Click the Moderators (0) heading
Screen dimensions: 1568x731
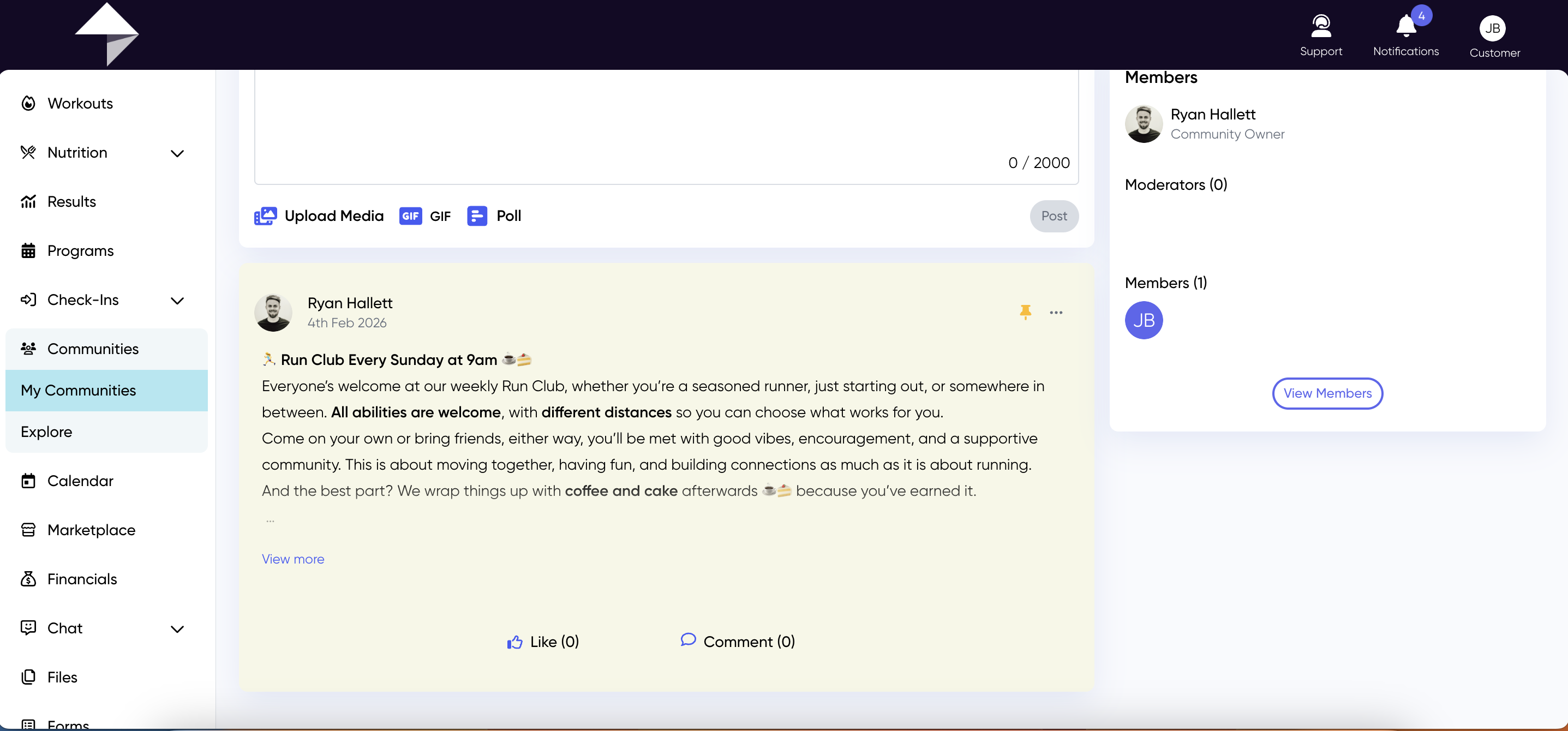tap(1175, 184)
